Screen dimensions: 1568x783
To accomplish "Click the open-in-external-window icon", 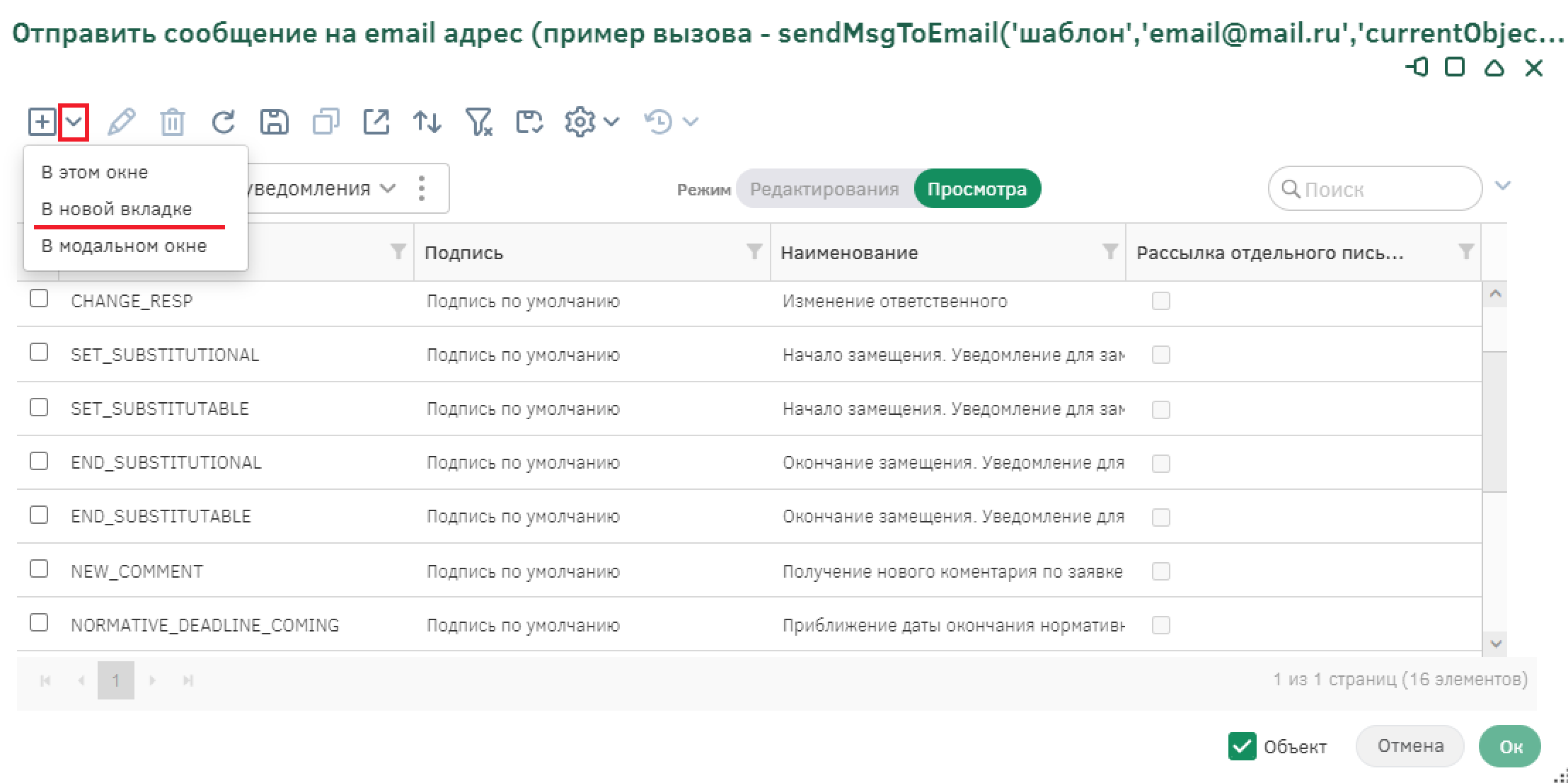I will click(376, 122).
